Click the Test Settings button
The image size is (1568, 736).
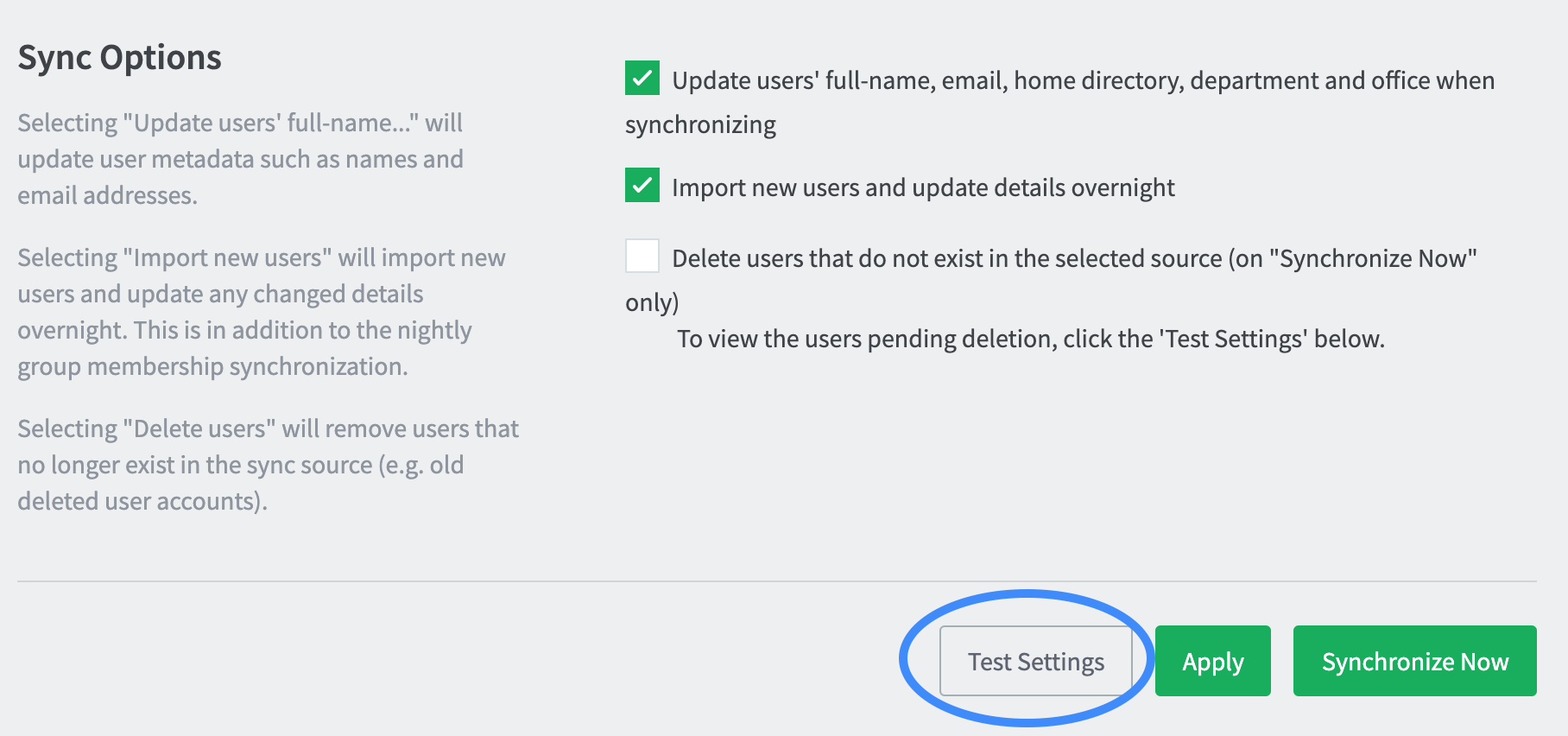[x=1035, y=661]
